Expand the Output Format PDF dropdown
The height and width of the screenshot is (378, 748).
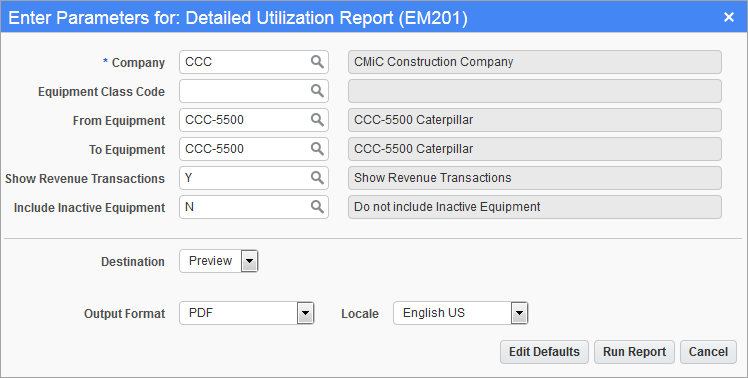click(305, 314)
